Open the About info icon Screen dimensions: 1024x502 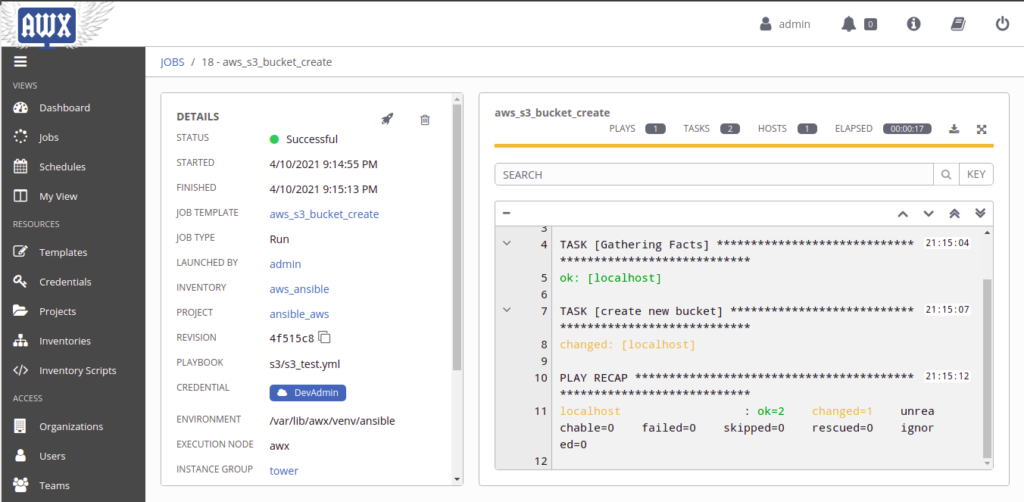(x=914, y=24)
